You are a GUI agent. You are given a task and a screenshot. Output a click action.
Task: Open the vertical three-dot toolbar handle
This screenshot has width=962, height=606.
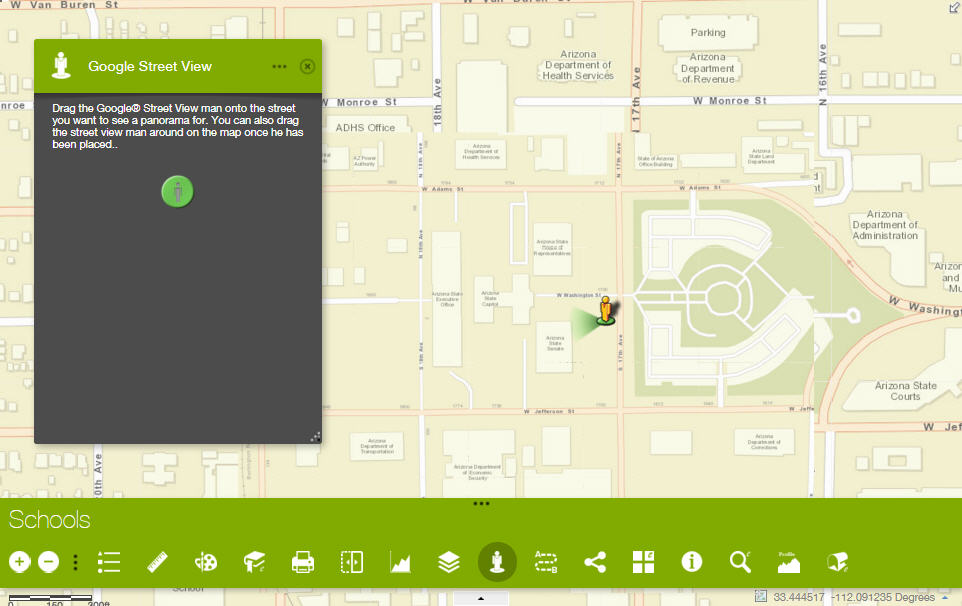point(75,562)
